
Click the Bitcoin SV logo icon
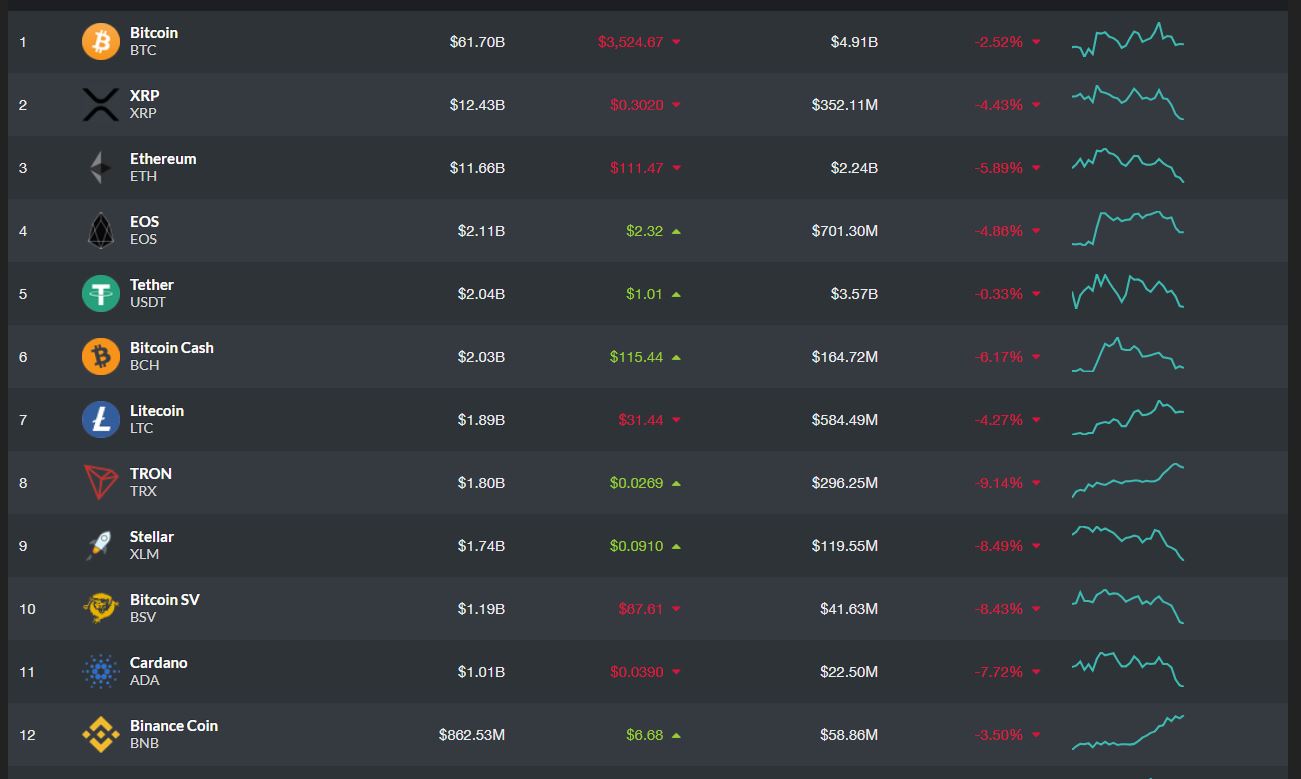100,609
